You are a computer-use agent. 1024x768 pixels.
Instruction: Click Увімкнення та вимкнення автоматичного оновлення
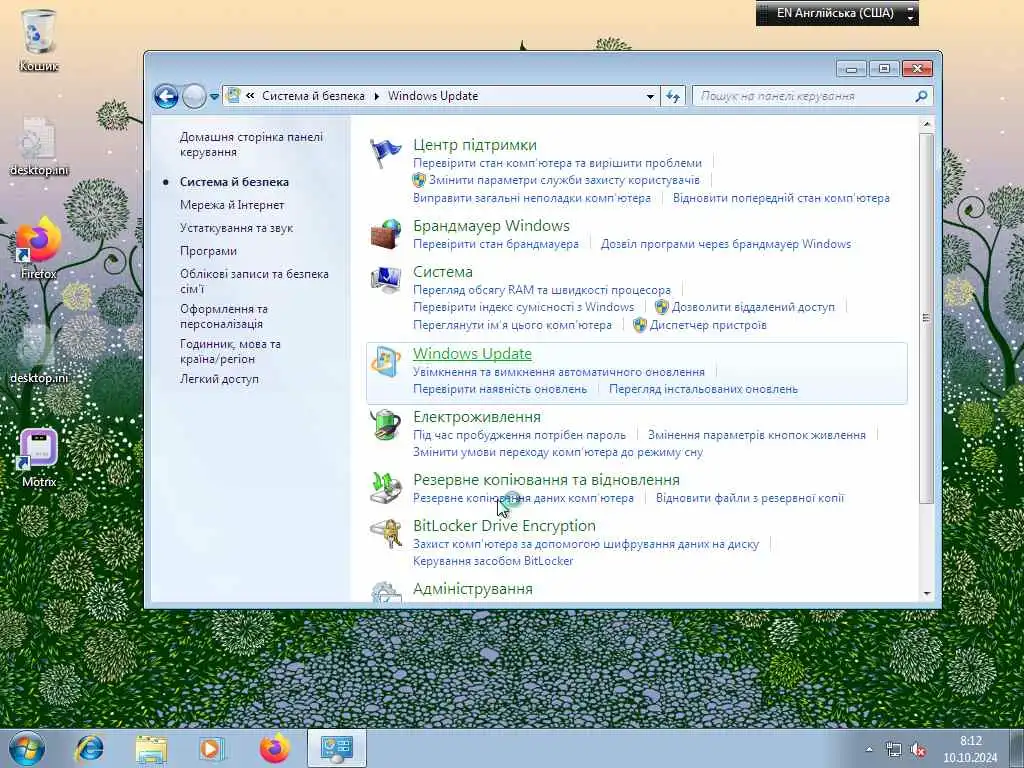point(558,372)
